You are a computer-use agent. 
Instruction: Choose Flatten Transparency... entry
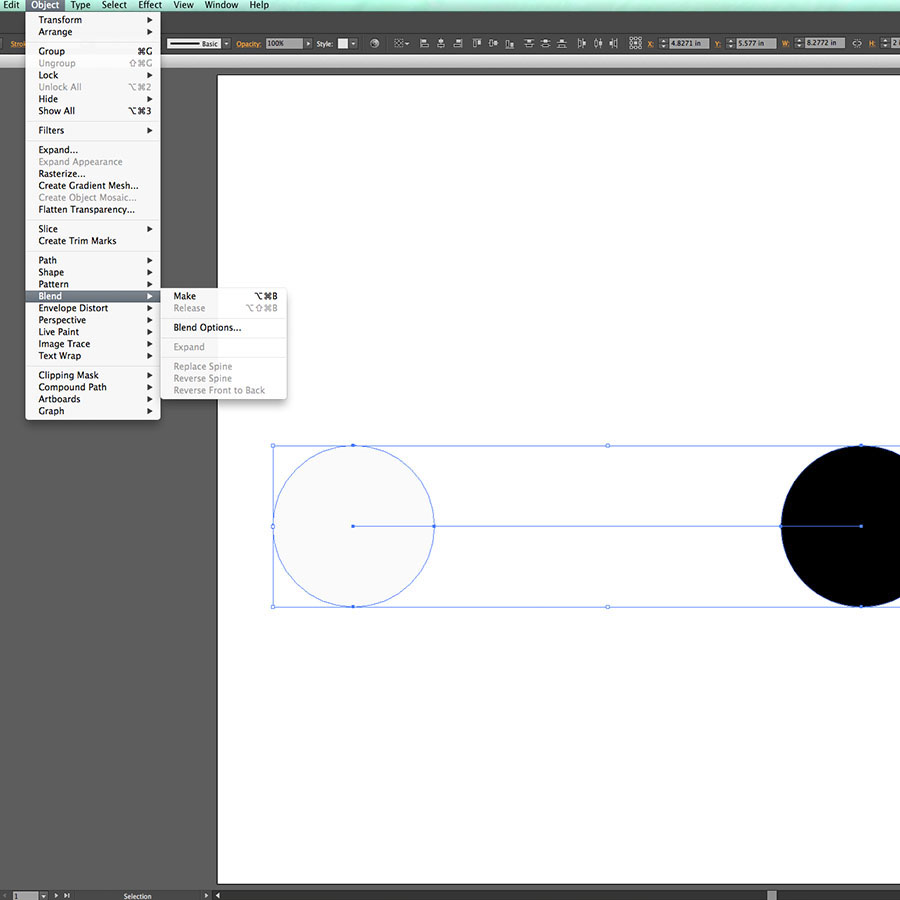[x=92, y=210]
